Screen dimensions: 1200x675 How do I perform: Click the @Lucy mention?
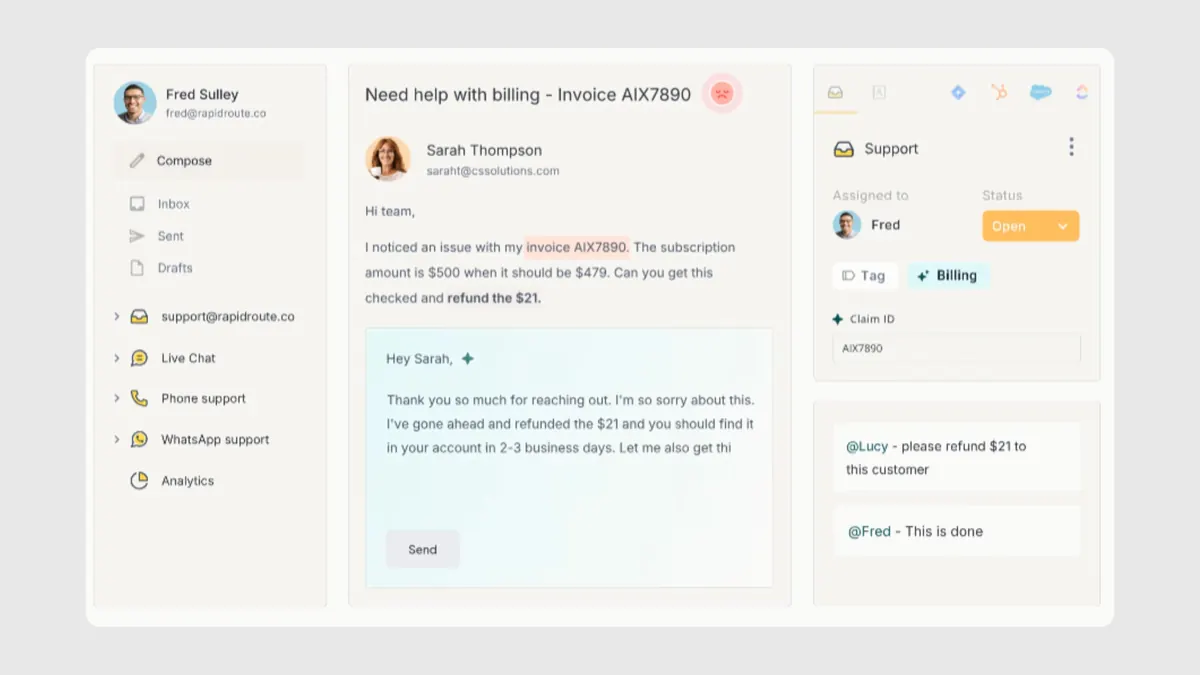pos(867,447)
